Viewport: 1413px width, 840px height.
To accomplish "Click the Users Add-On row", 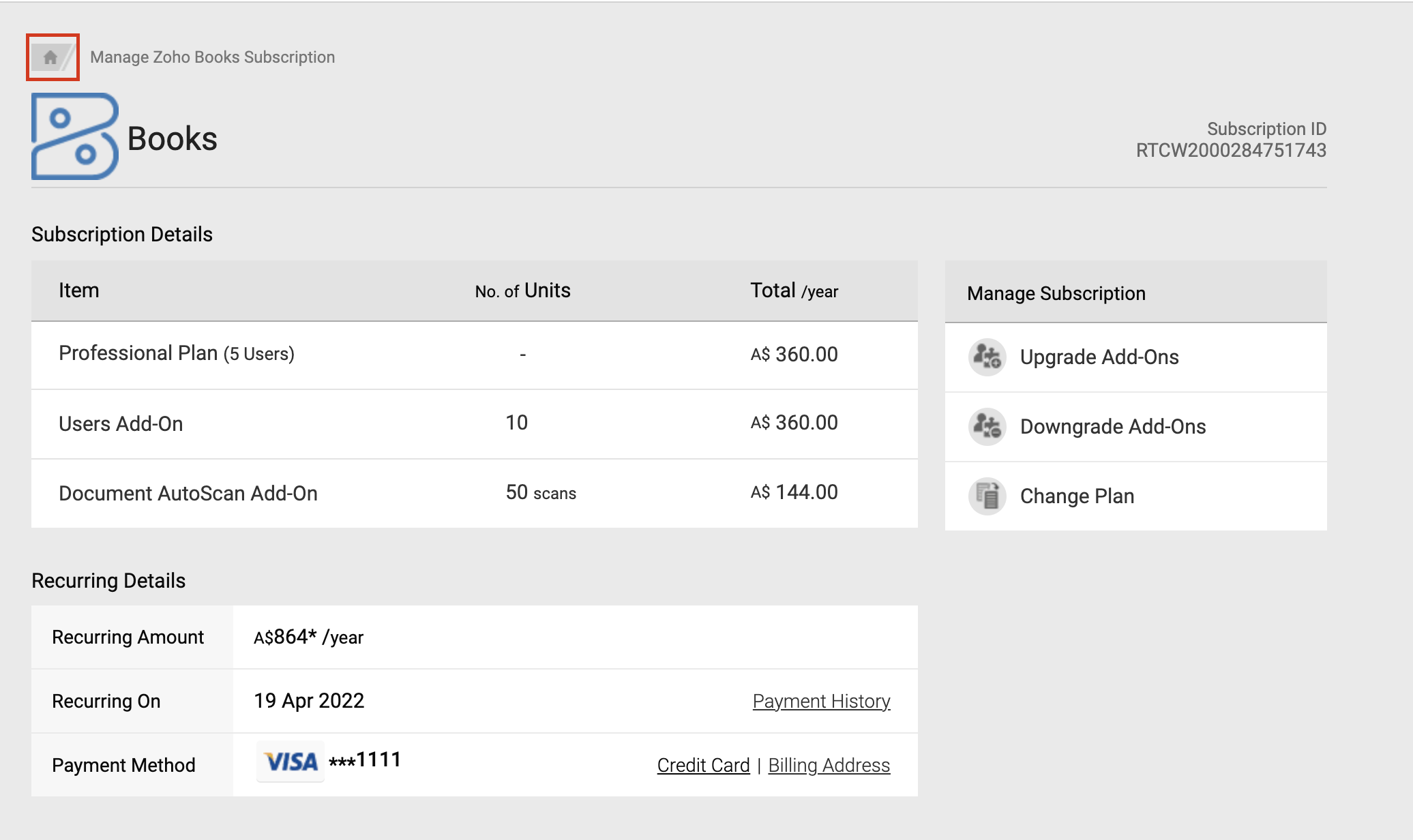I will point(121,423).
